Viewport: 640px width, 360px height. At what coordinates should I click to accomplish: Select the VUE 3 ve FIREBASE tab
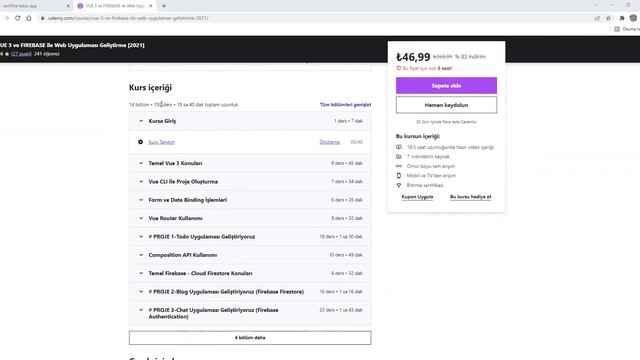[114, 6]
